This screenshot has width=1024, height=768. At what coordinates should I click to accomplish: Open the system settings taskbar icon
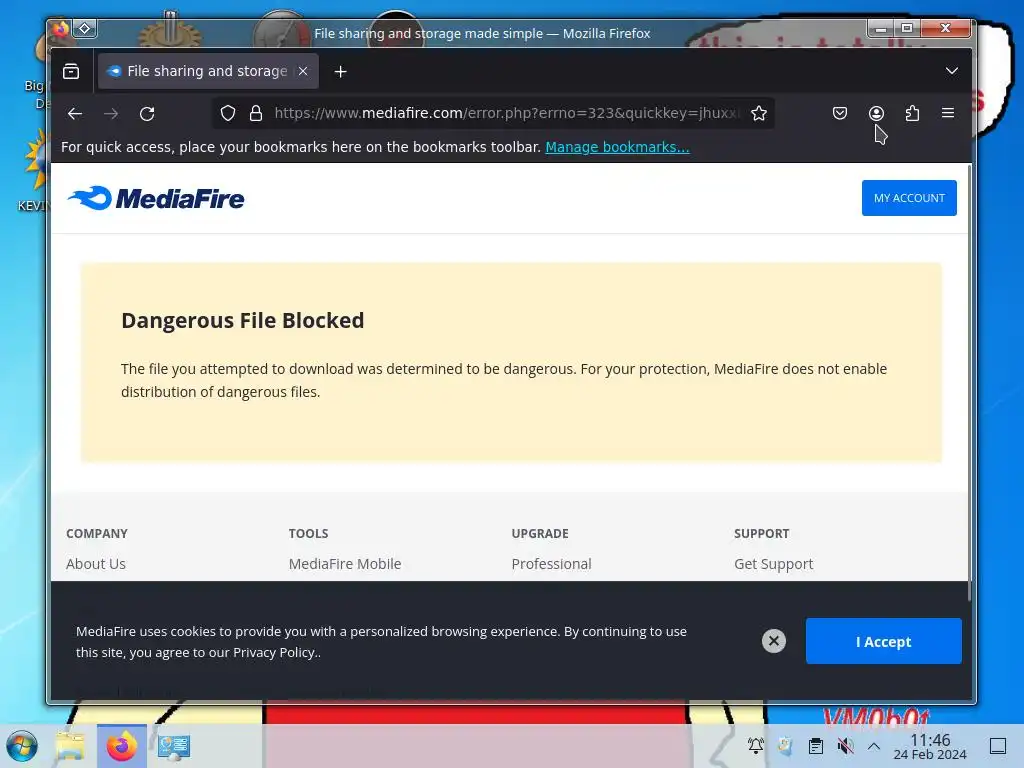[x=174, y=746]
